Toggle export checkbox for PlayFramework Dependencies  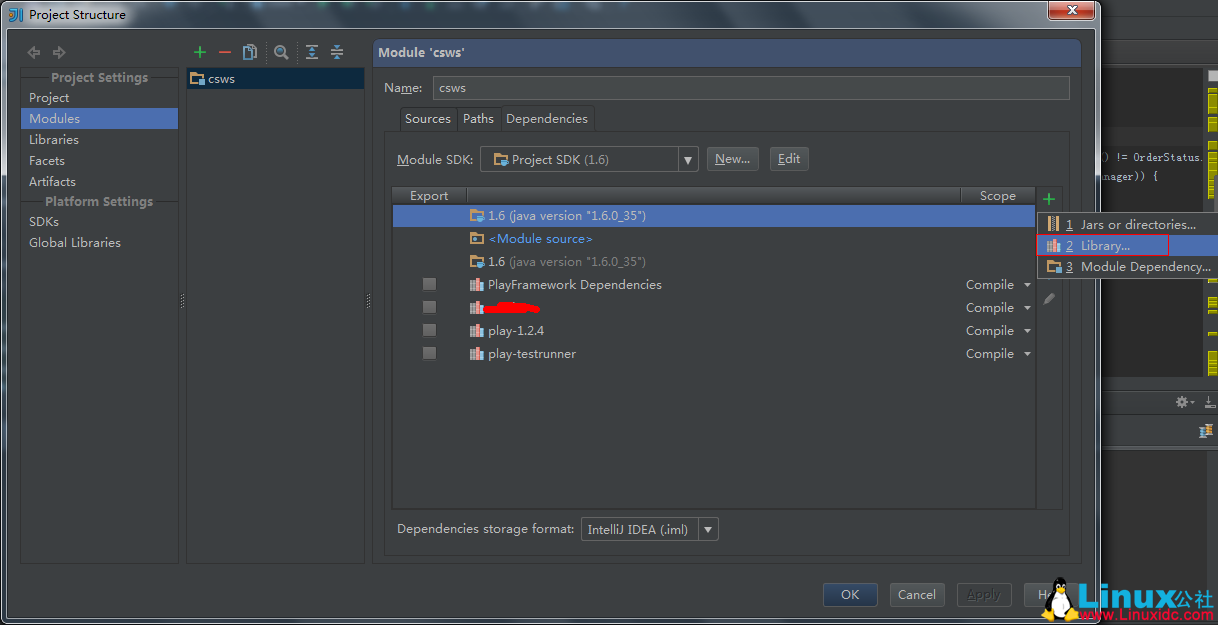point(429,285)
